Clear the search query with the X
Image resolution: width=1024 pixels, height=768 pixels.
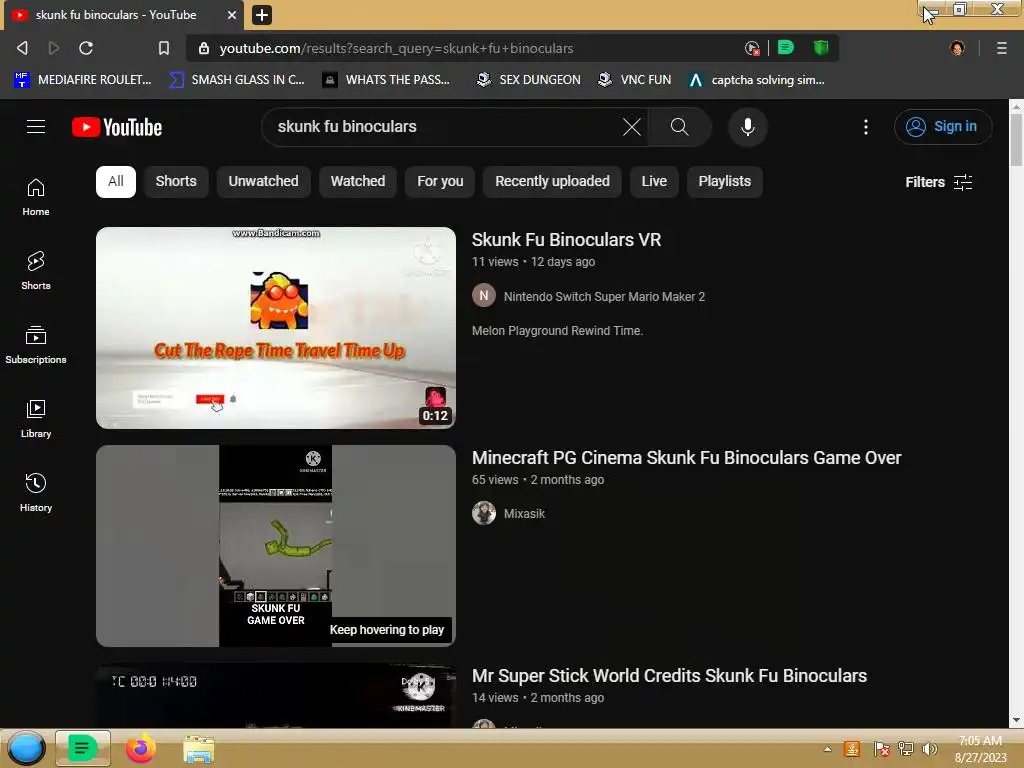tap(632, 127)
